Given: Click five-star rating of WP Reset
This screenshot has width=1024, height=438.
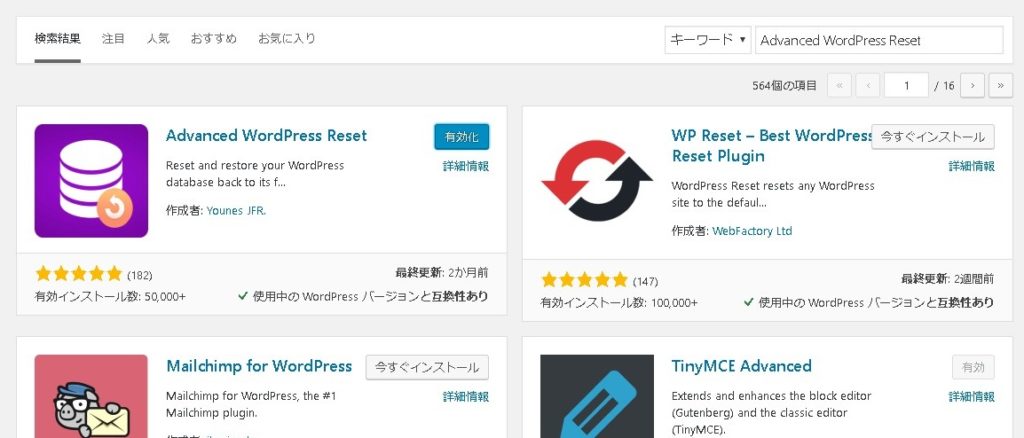Looking at the screenshot, I should coord(585,280).
